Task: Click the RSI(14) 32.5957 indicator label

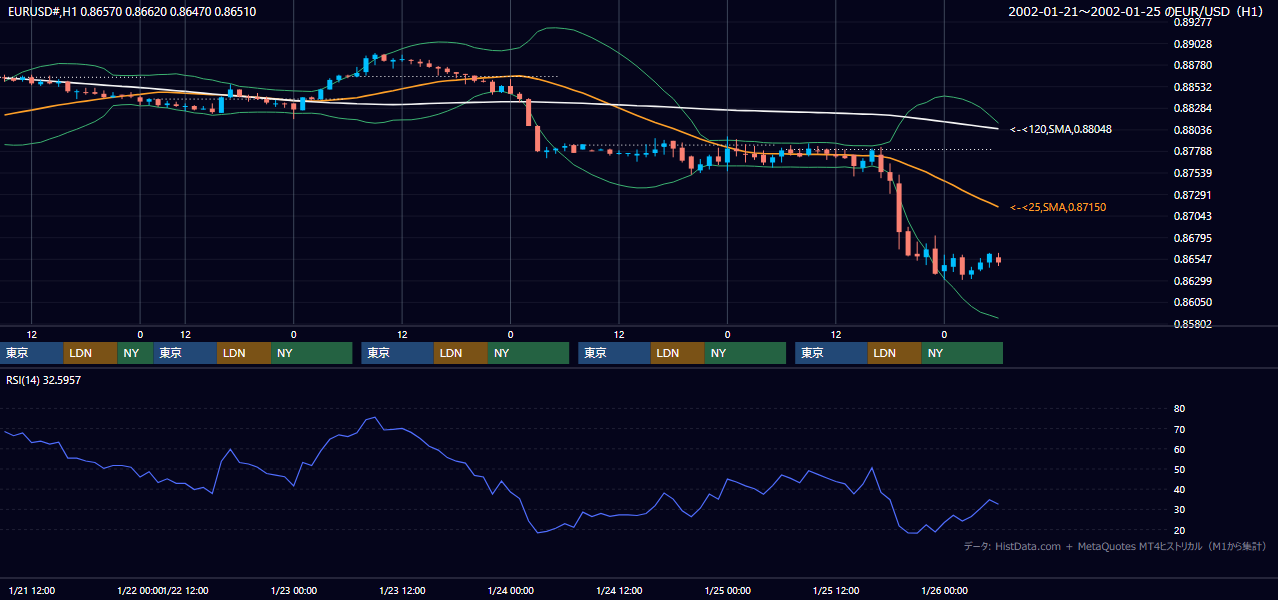Action: pyautogui.click(x=44, y=380)
